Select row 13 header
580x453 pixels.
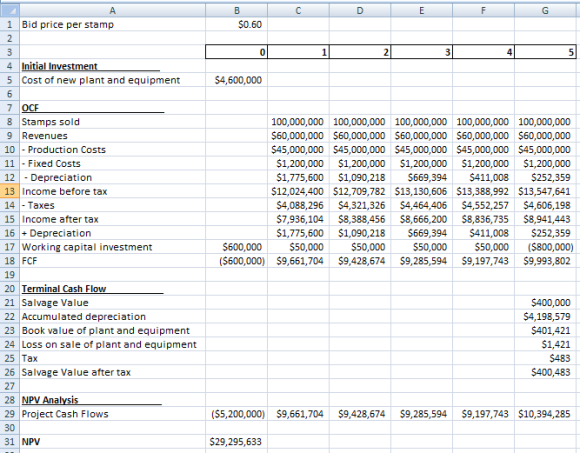coord(10,192)
